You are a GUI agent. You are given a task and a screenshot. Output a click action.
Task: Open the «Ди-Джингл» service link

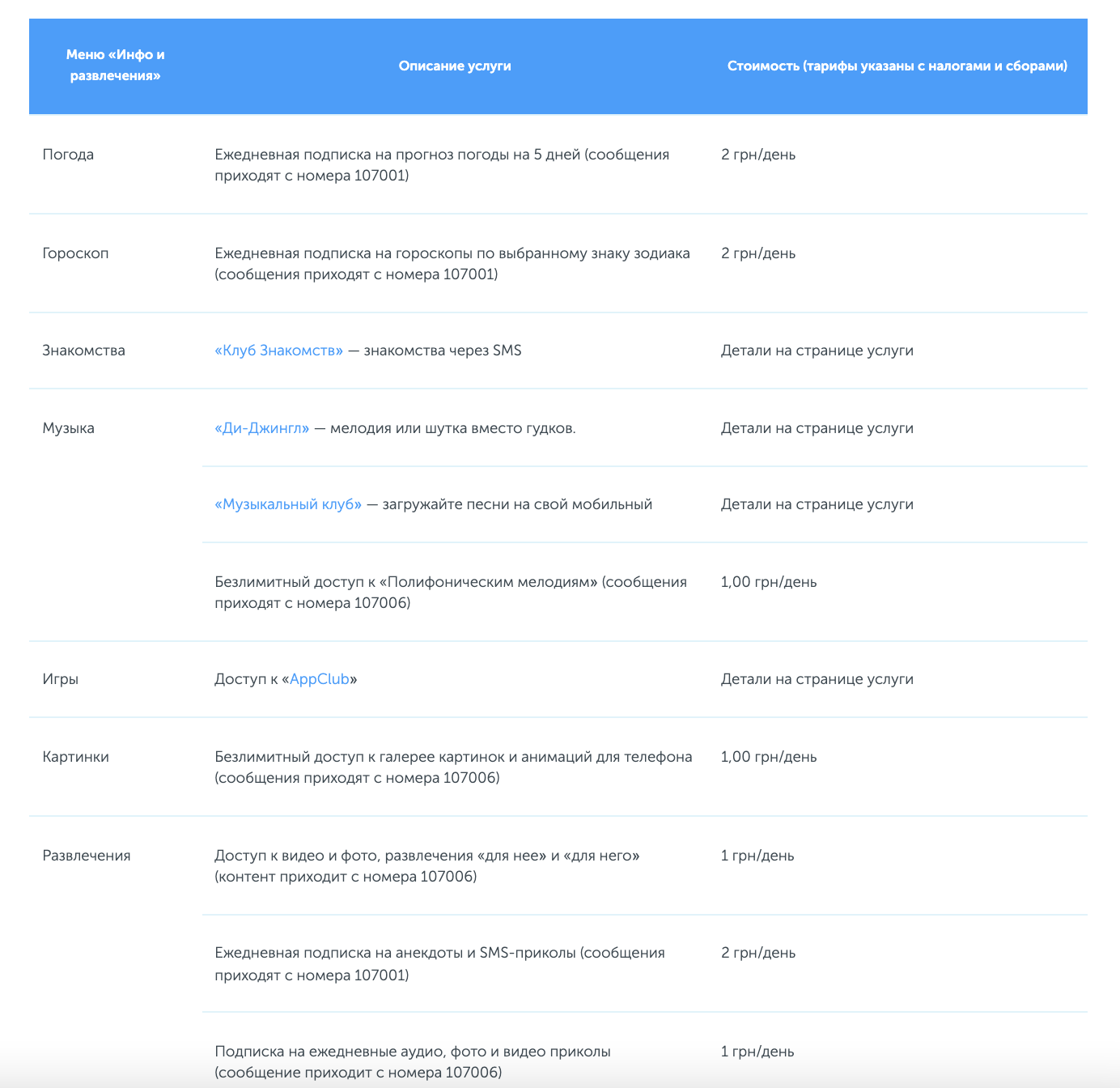click(x=261, y=428)
